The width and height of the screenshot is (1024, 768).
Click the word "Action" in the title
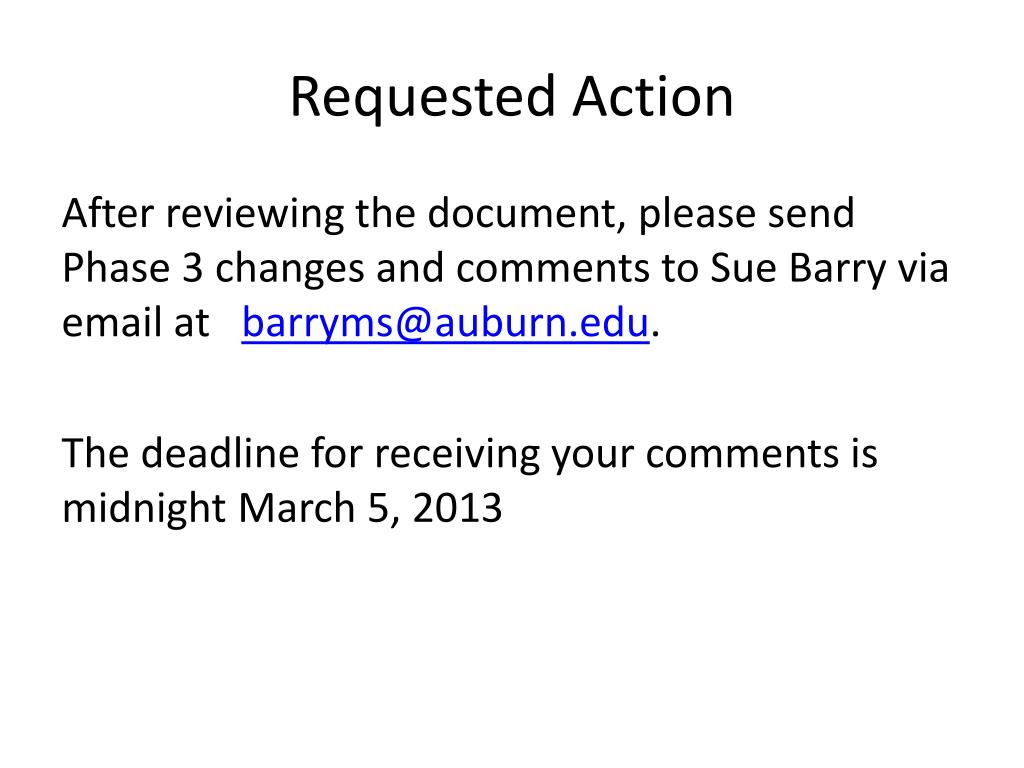coord(653,96)
